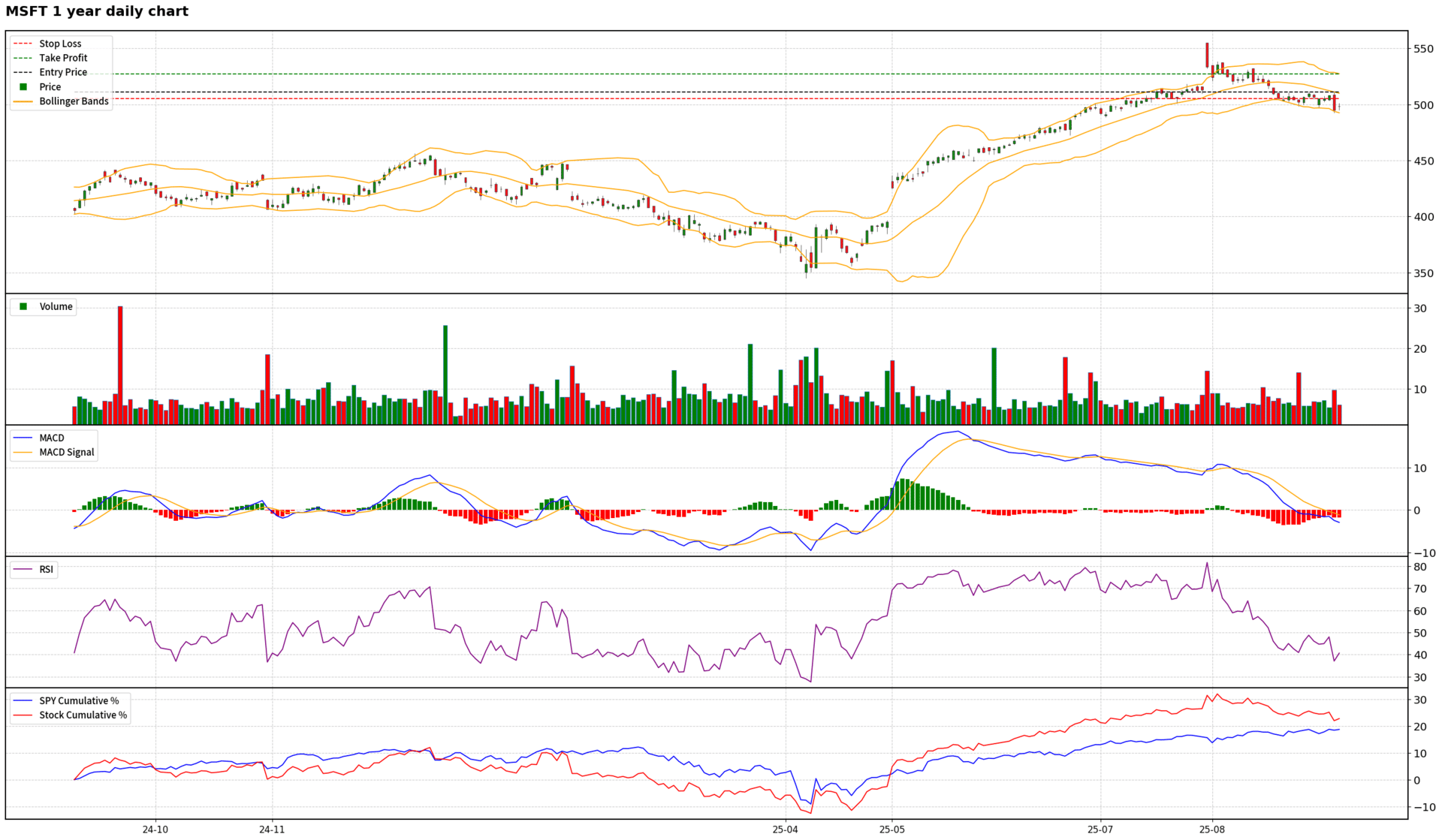The image size is (1442, 840).
Task: Click the SPY Cumulative % legend entry
Action: (x=79, y=700)
